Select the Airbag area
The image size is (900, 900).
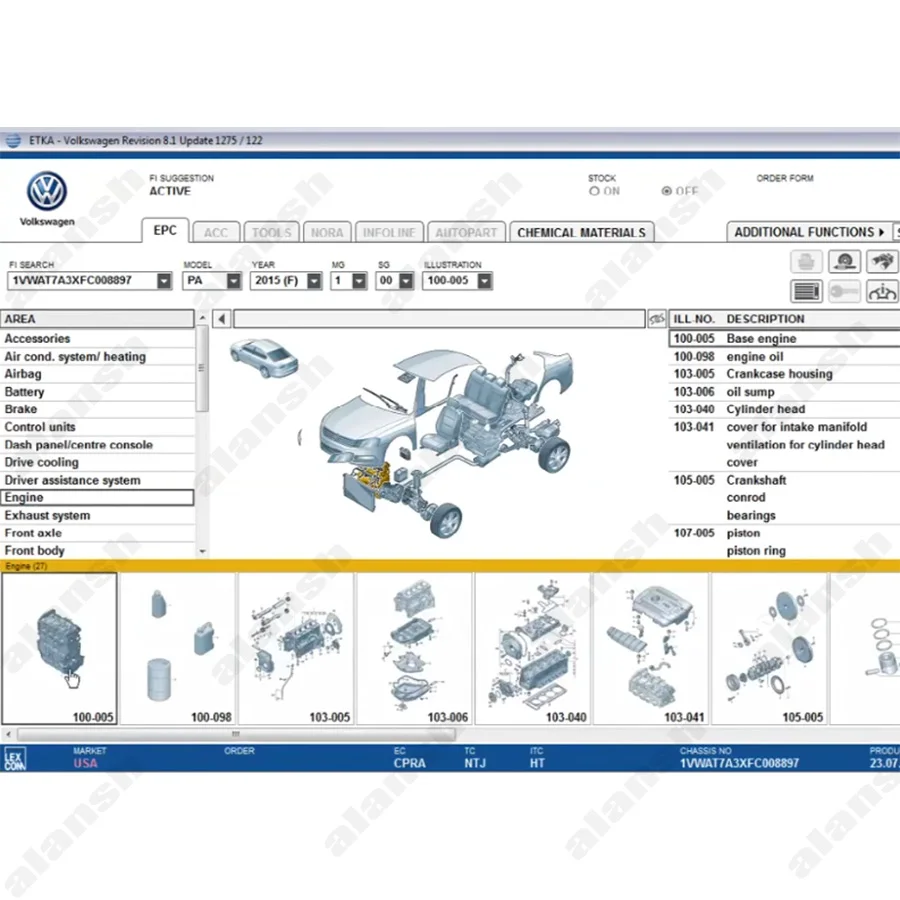97,374
